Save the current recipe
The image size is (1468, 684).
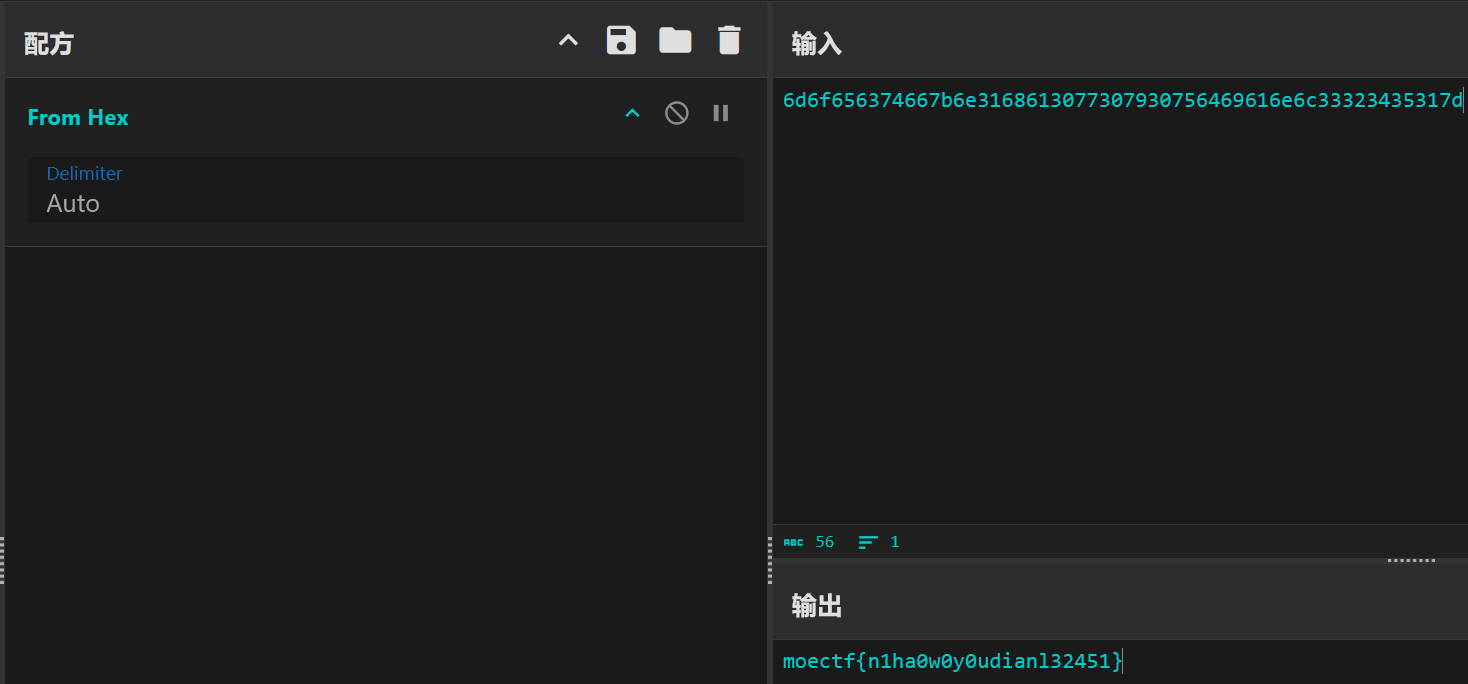tap(621, 41)
